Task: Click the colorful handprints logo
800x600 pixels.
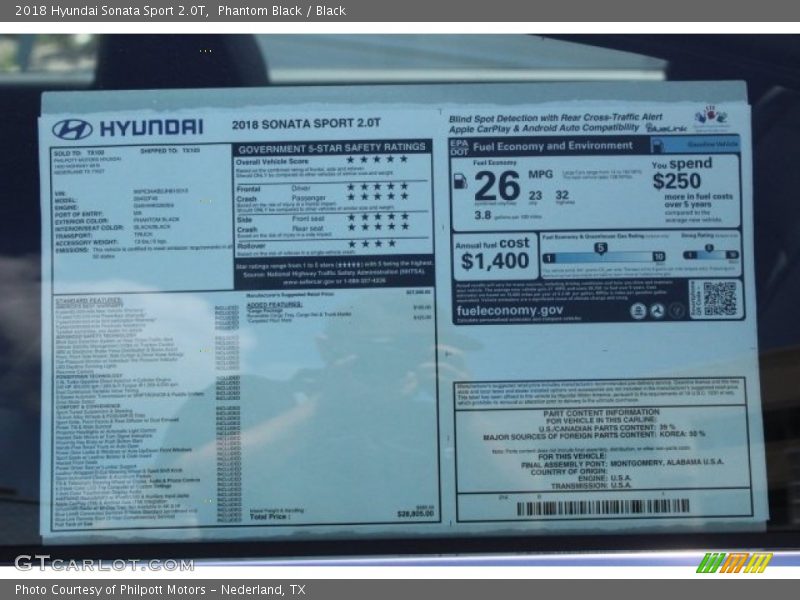Action: pyautogui.click(x=711, y=117)
